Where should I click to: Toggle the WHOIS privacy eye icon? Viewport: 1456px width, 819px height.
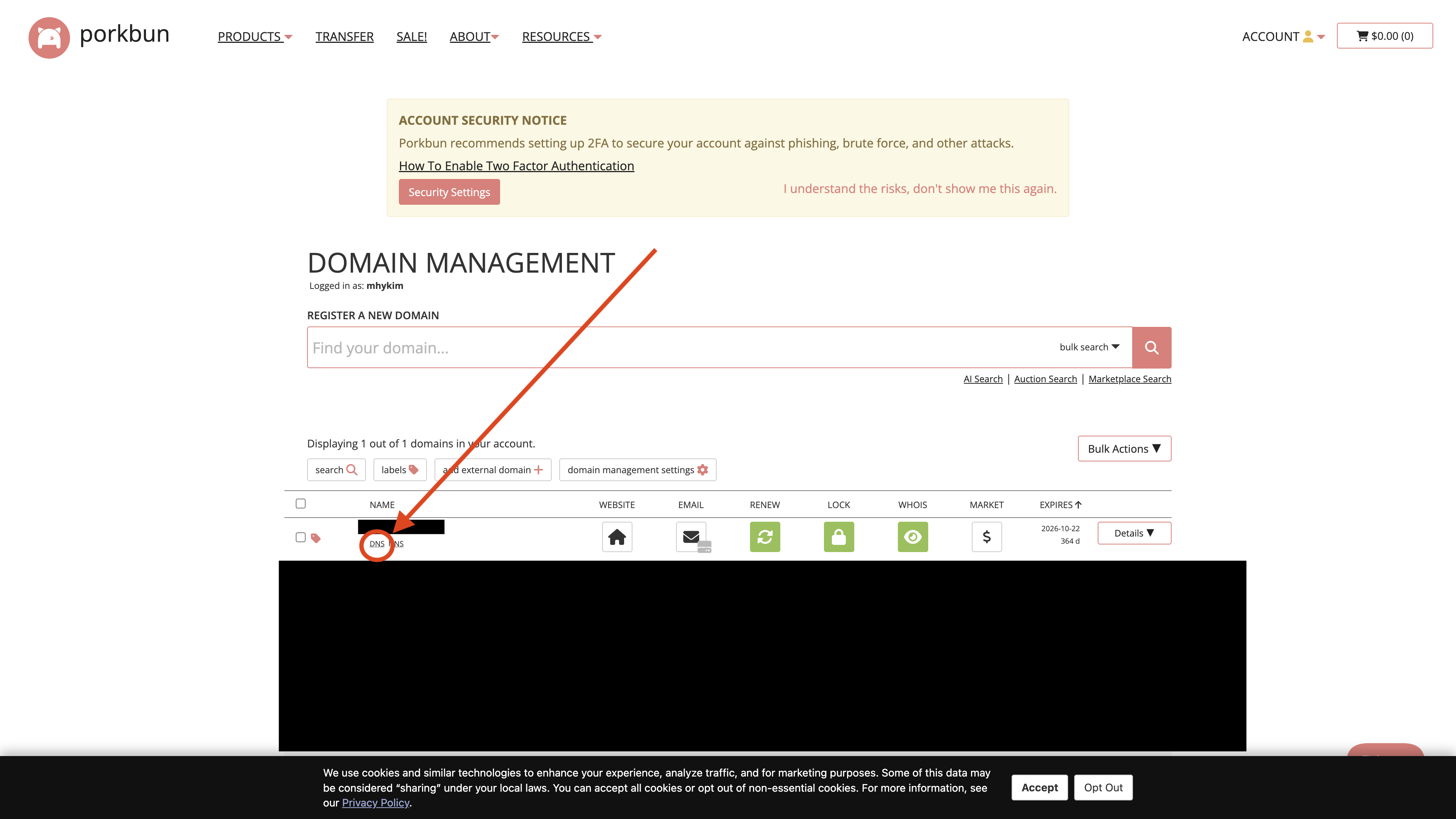tap(913, 537)
